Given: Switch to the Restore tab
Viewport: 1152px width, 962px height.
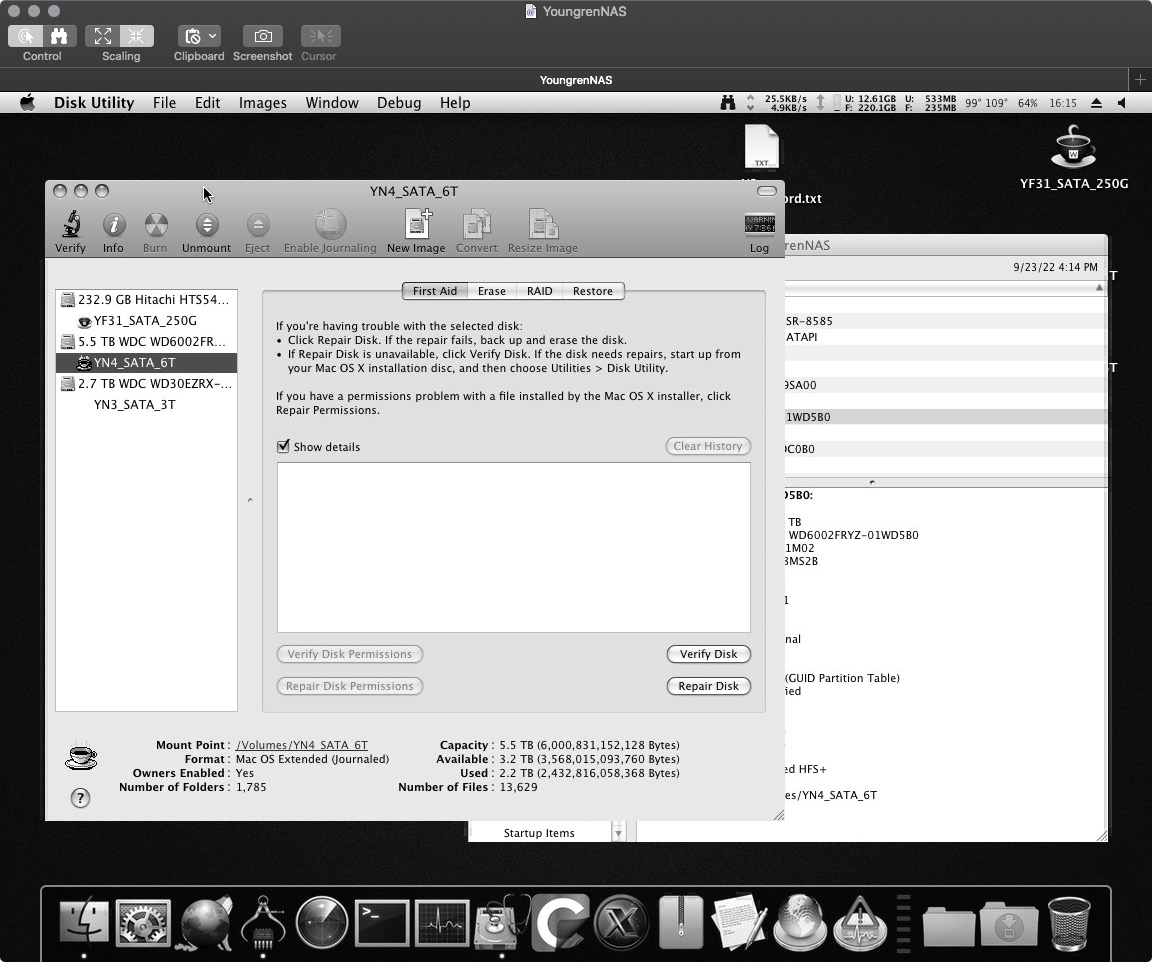Looking at the screenshot, I should [x=593, y=291].
